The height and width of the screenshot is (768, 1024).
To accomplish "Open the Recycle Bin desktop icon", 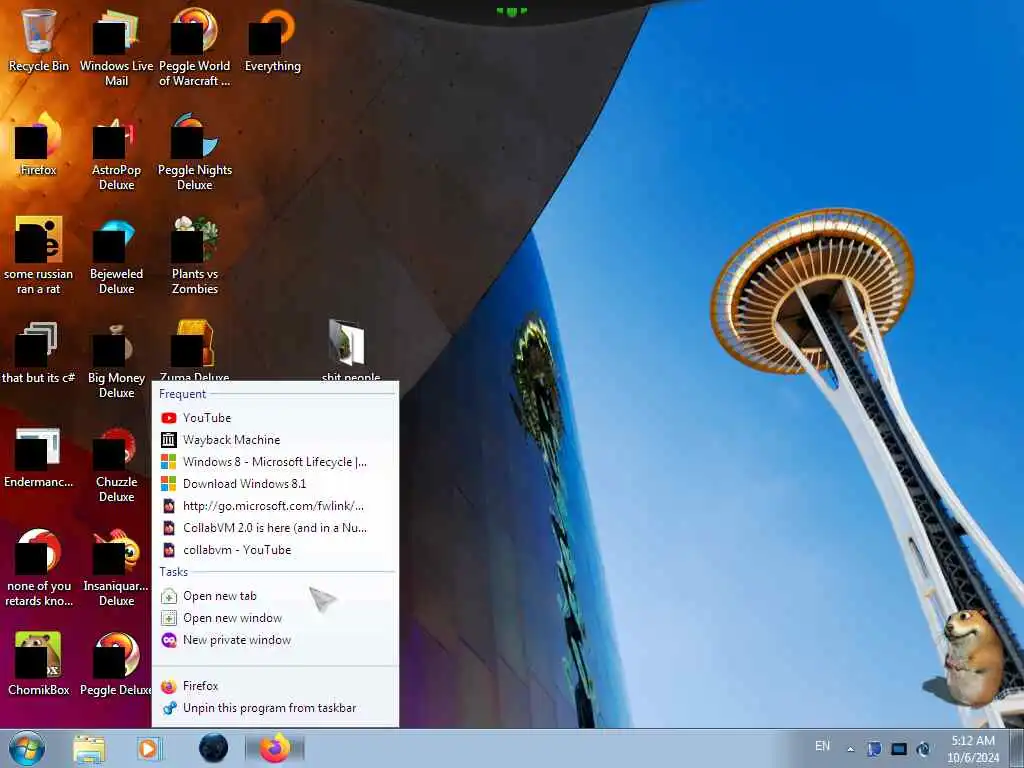I will click(x=39, y=40).
